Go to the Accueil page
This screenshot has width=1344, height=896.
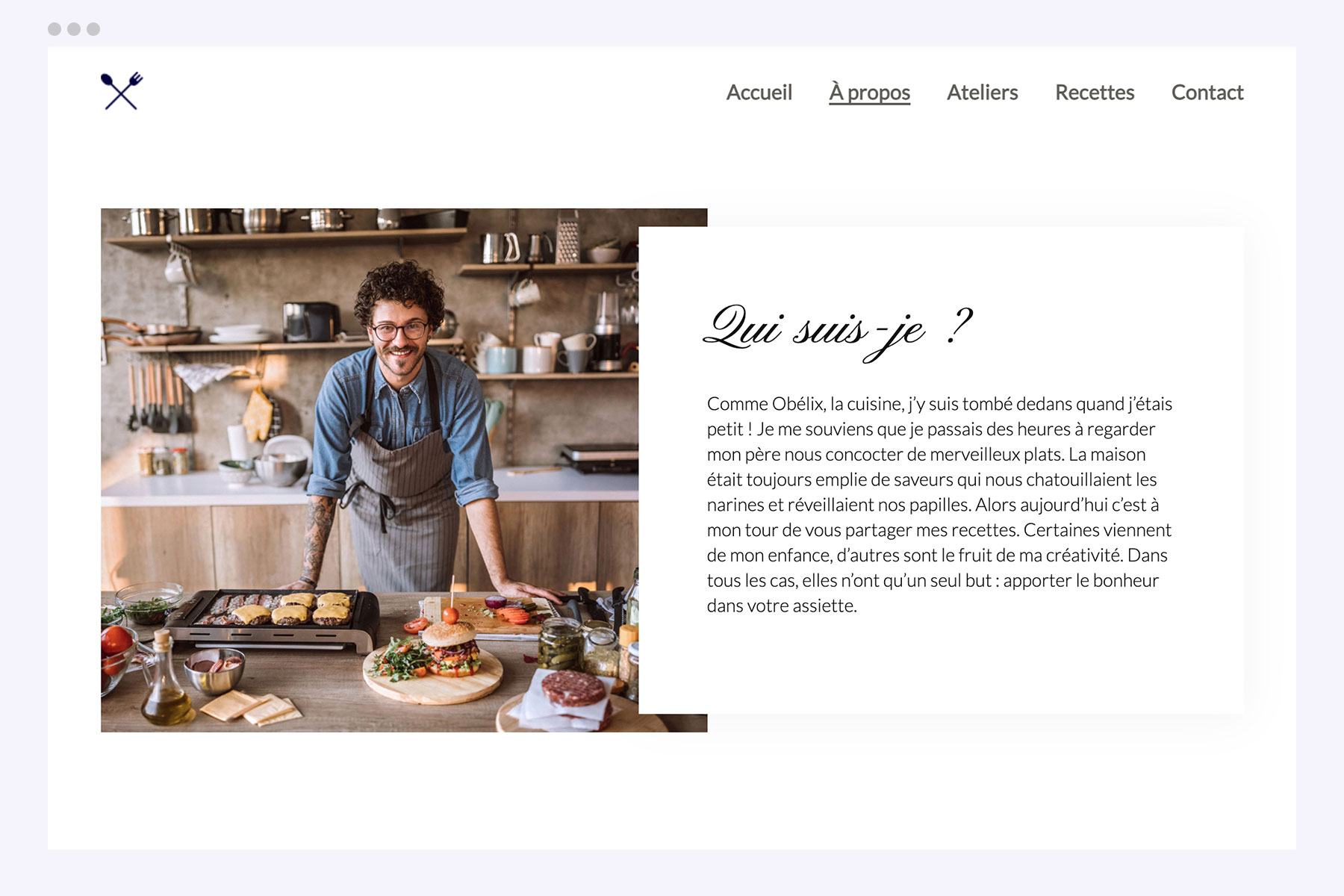[759, 93]
